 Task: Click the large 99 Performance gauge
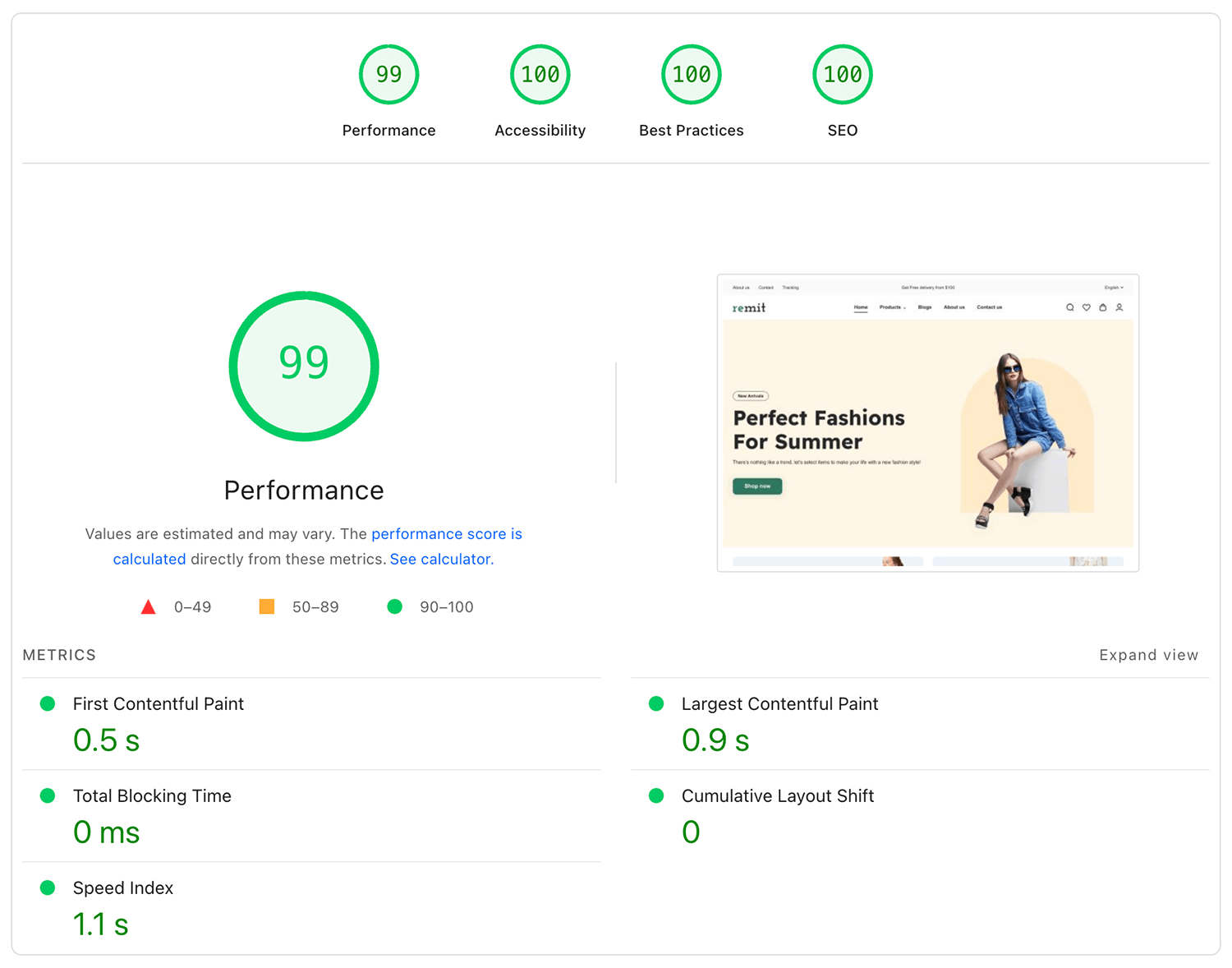pyautogui.click(x=304, y=366)
